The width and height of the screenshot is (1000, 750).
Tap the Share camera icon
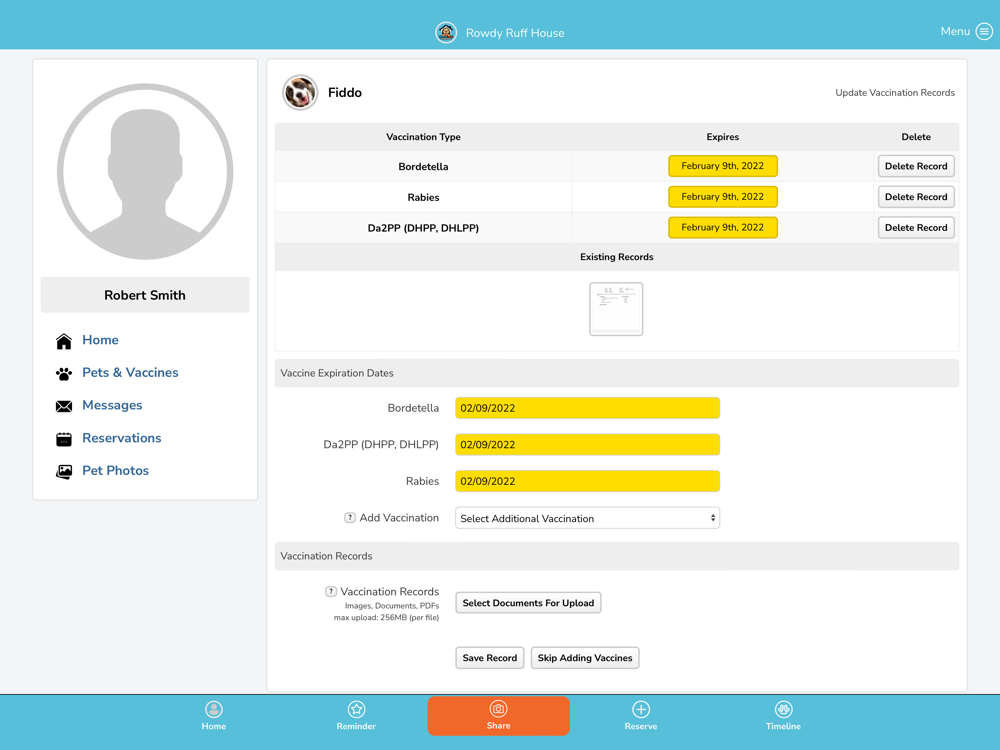click(498, 709)
